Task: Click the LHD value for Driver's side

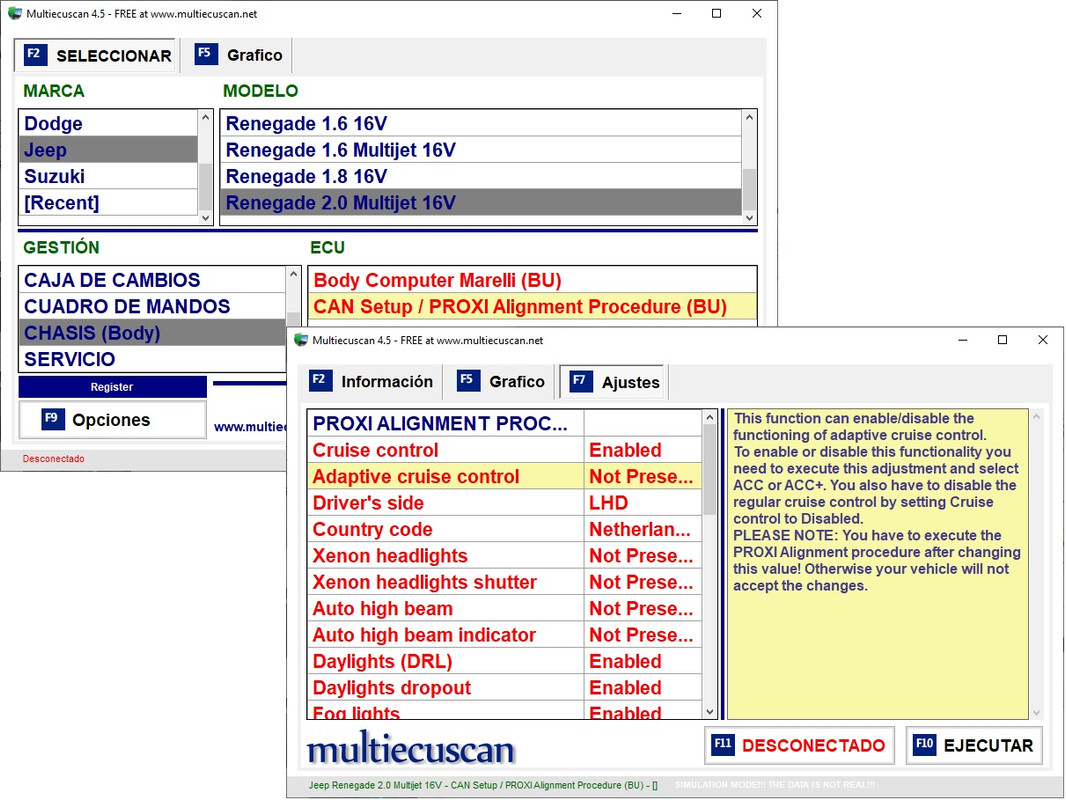Action: coord(642,502)
